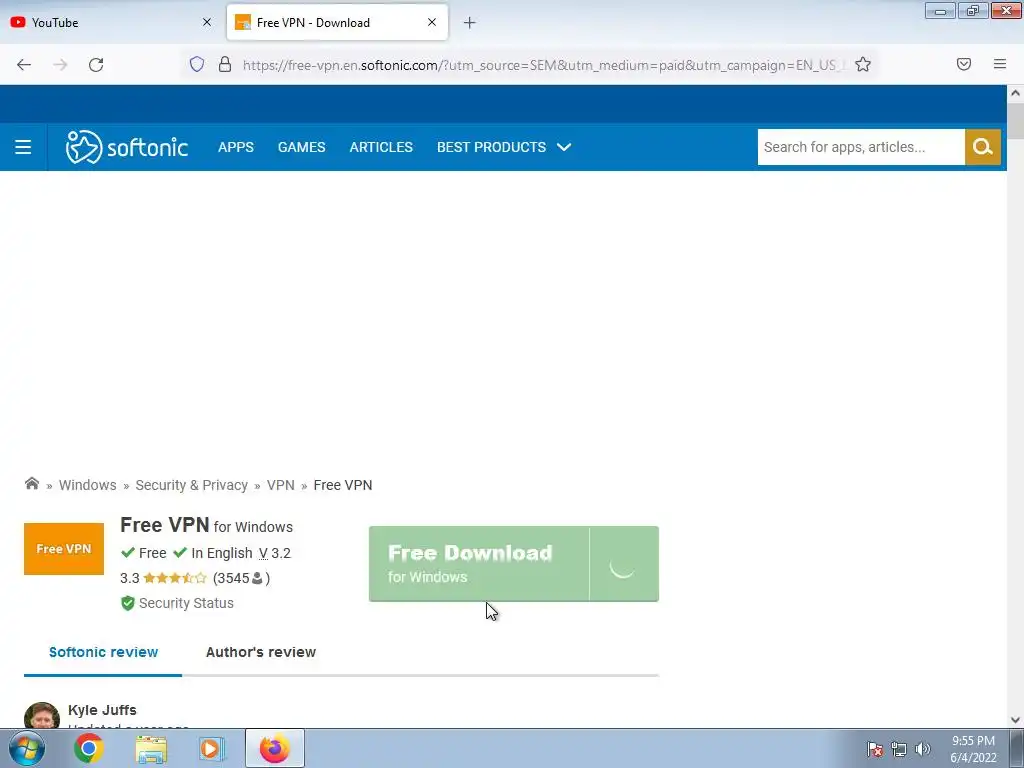Open the Action Center flag icon
Screen dimensions: 1024x768
click(875, 749)
